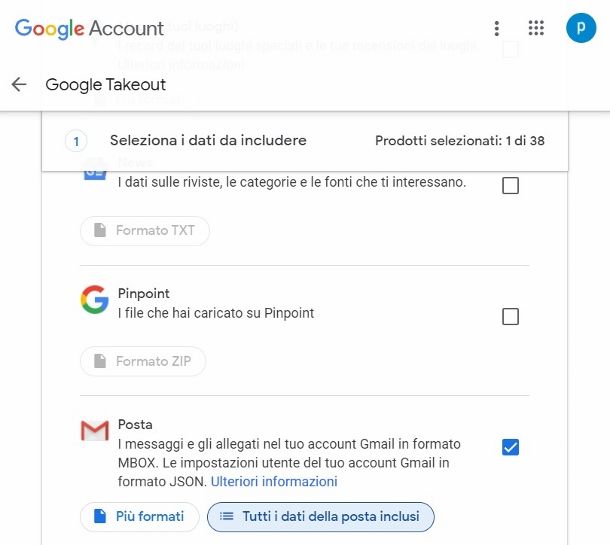Click the Prodotti selezionati counter text
The width and height of the screenshot is (610, 545).
tap(459, 141)
